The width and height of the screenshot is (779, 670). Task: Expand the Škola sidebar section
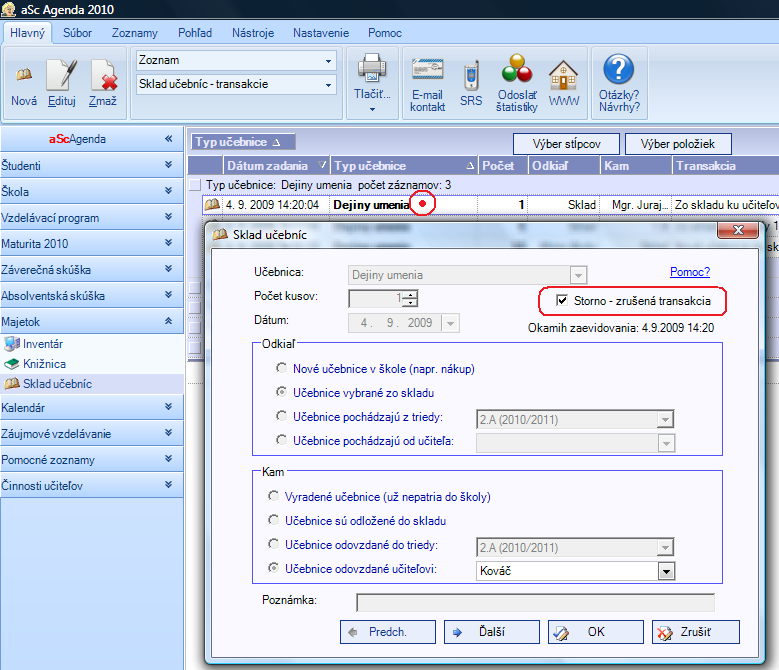point(168,191)
